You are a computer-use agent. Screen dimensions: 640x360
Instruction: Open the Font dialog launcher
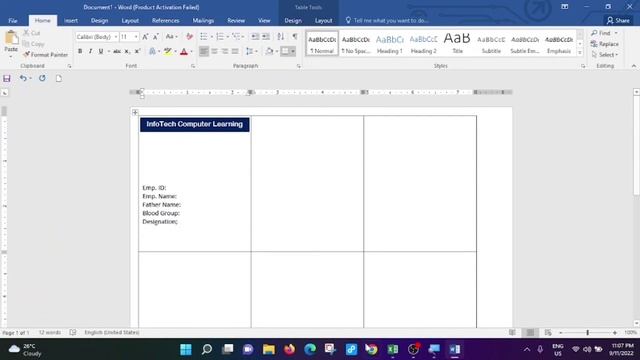point(193,66)
